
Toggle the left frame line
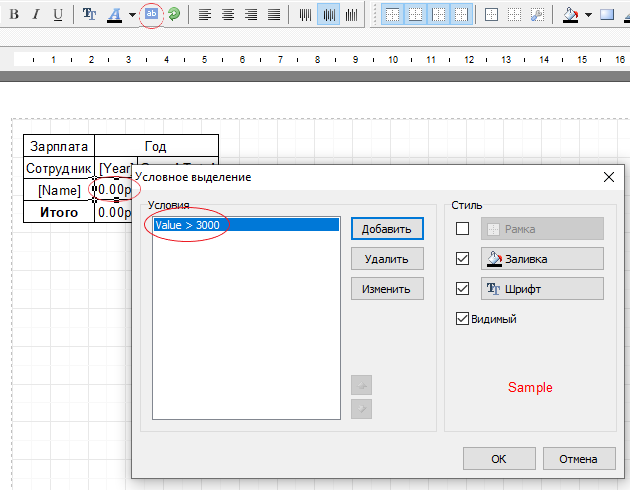pyautogui.click(x=438, y=14)
